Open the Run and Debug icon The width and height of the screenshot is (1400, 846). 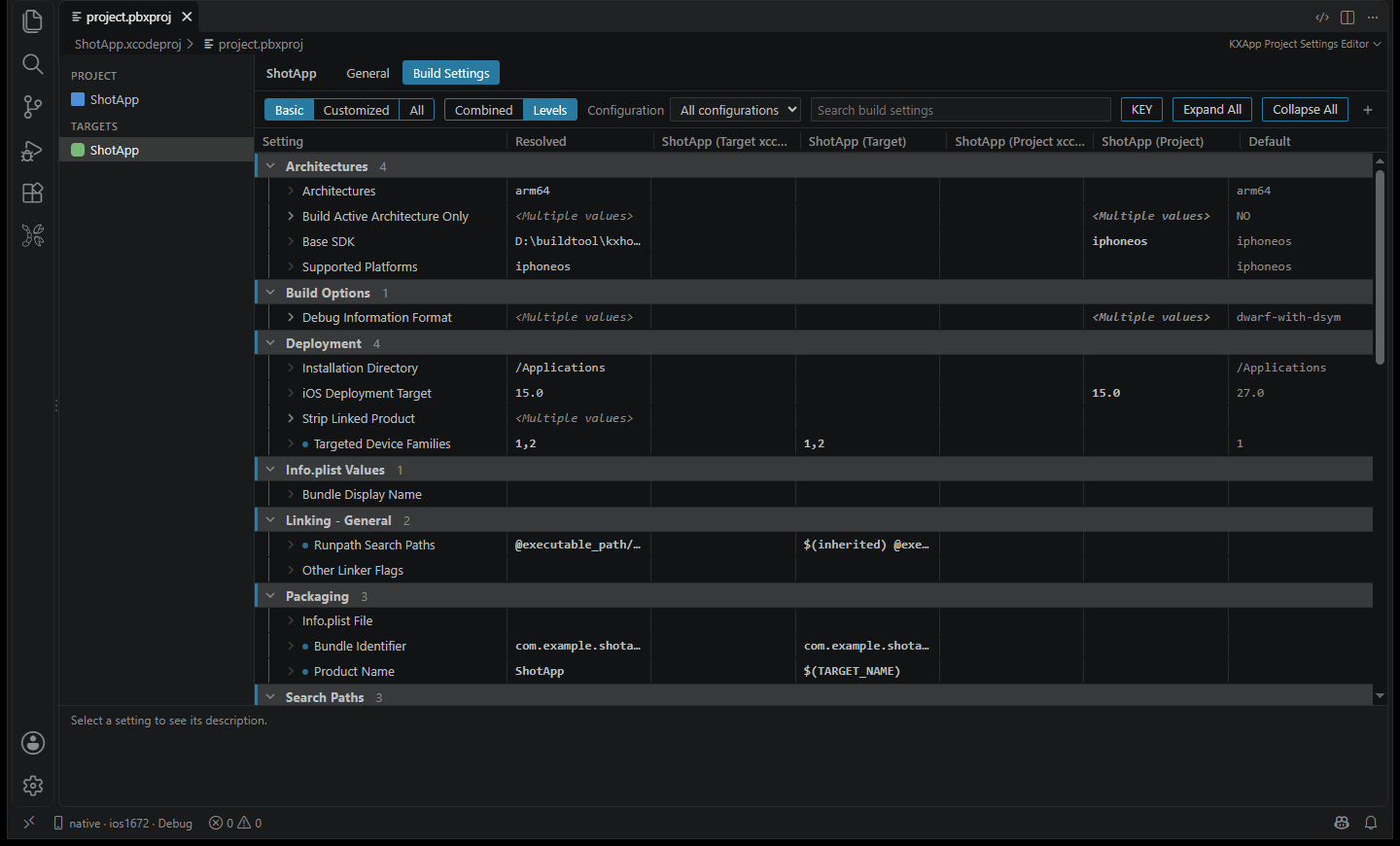pyautogui.click(x=32, y=151)
